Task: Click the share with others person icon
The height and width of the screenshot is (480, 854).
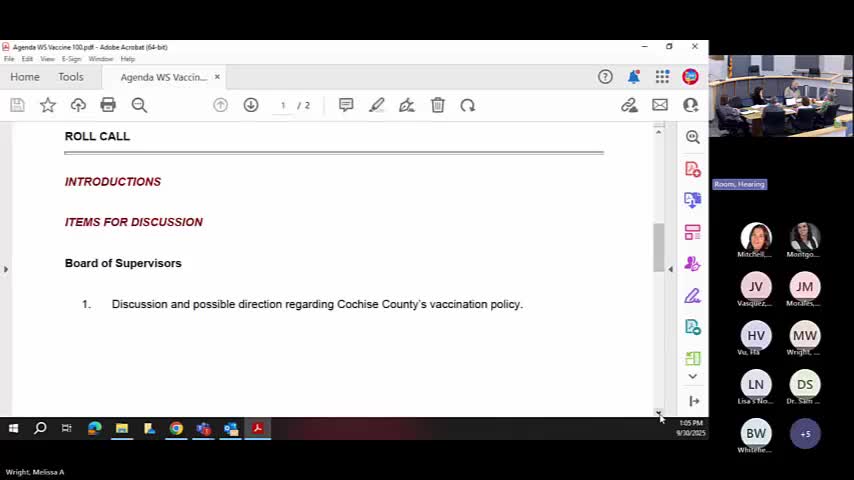Action: tap(691, 105)
